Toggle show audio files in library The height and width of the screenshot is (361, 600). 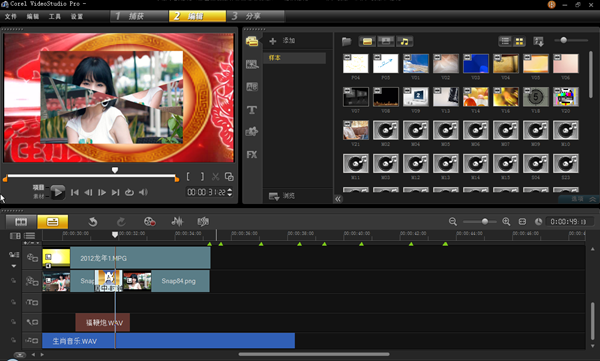pos(404,41)
